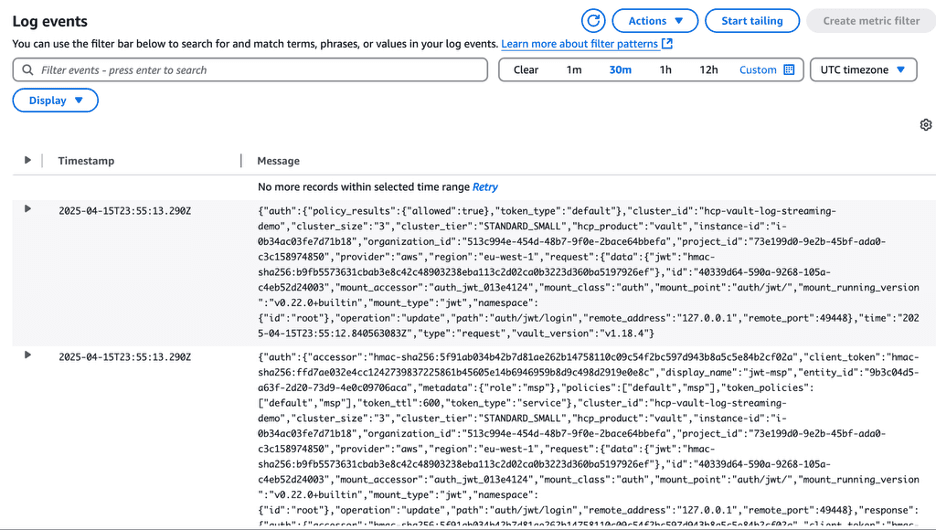
Task: Click the refresh log events icon
Action: click(x=593, y=21)
